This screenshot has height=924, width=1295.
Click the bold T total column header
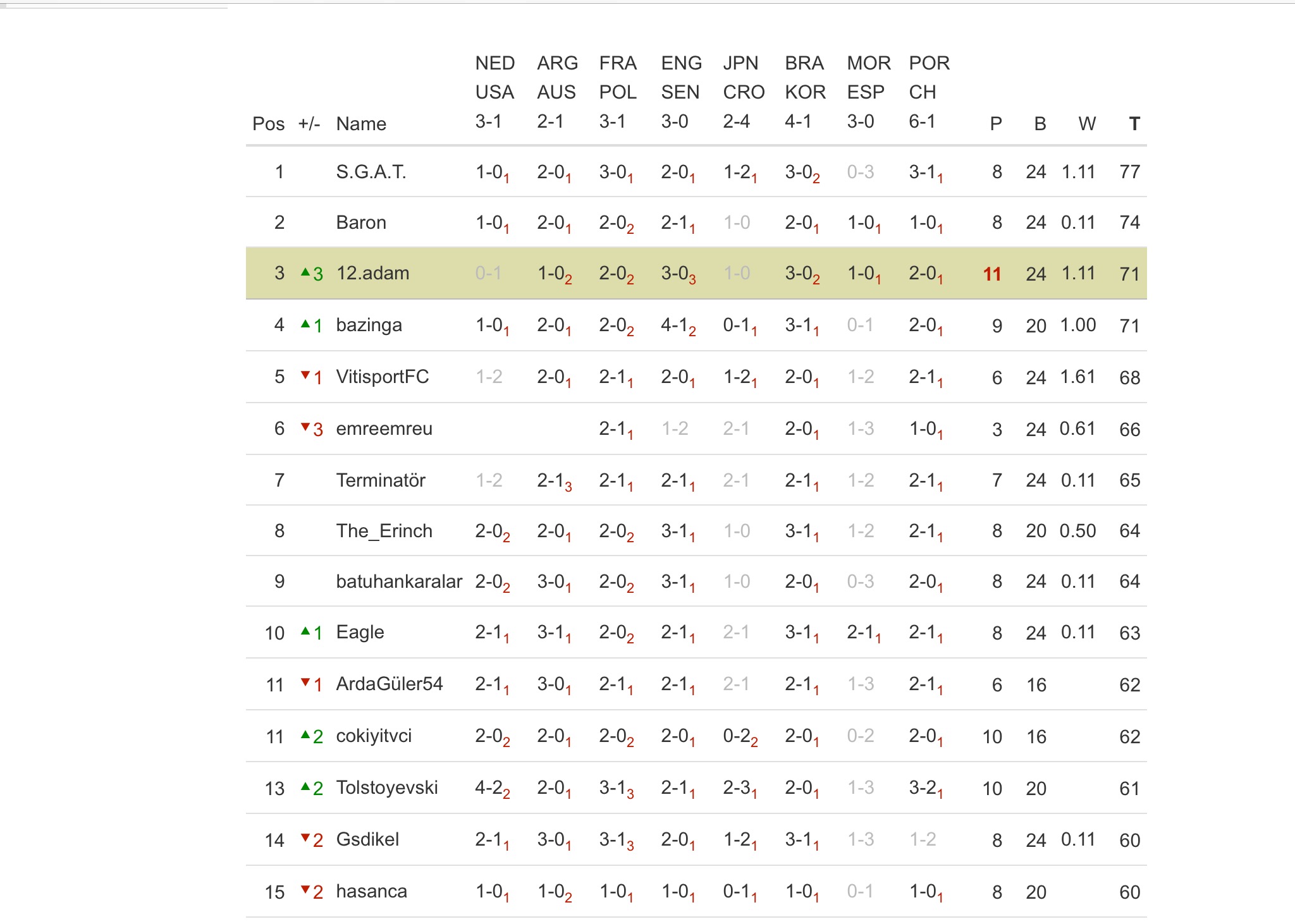pos(1134,124)
